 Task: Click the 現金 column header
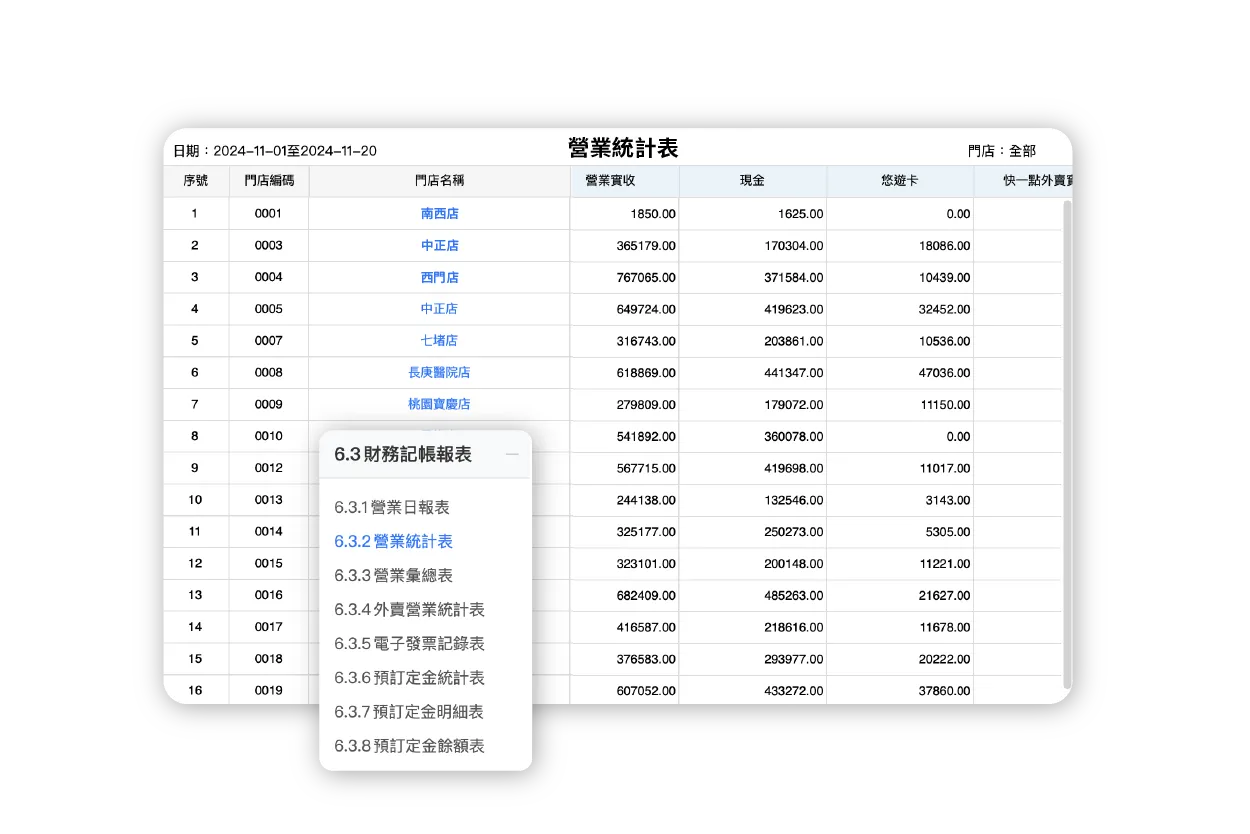pos(752,181)
